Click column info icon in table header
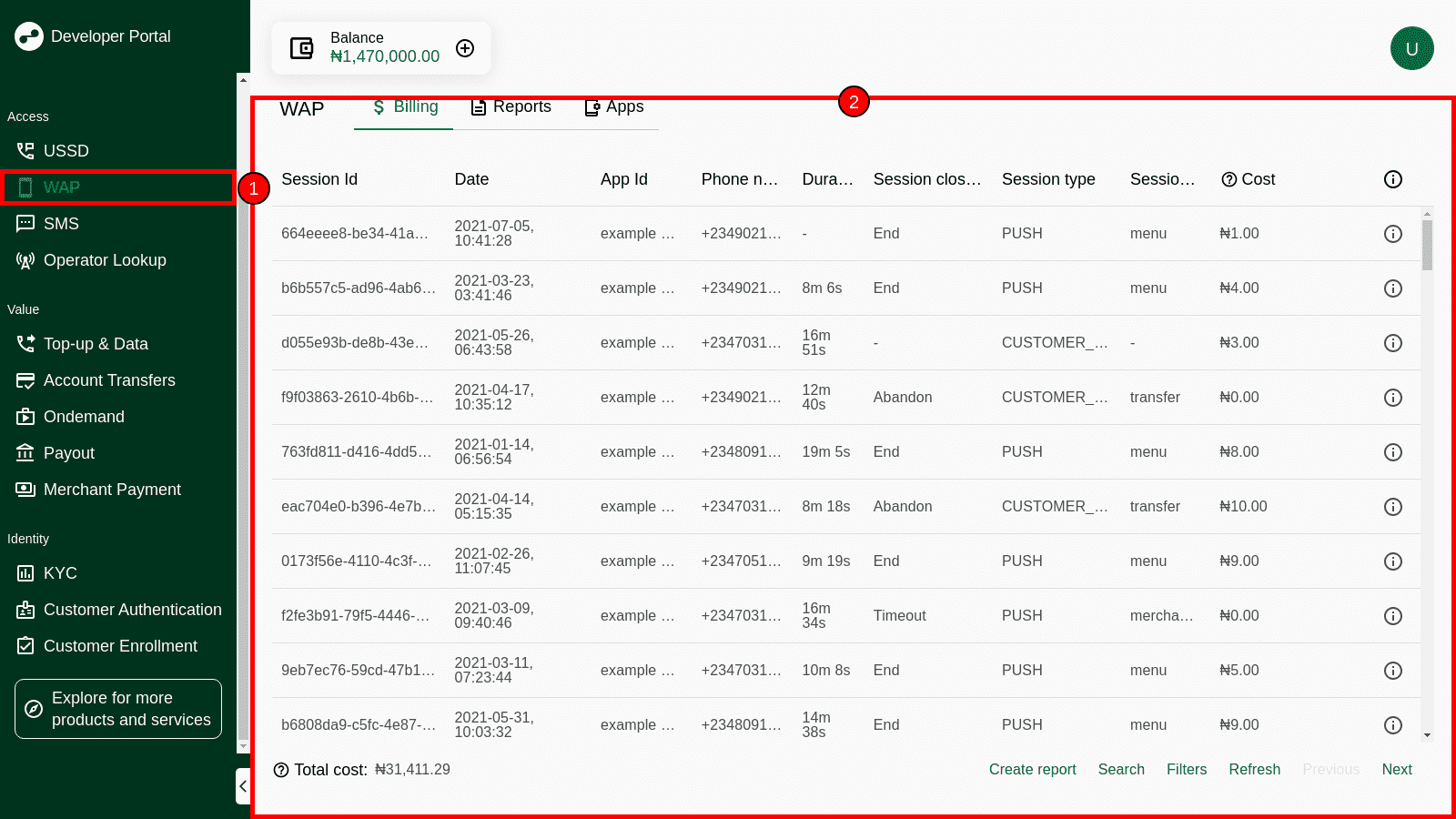The height and width of the screenshot is (819, 1456). click(x=1392, y=179)
